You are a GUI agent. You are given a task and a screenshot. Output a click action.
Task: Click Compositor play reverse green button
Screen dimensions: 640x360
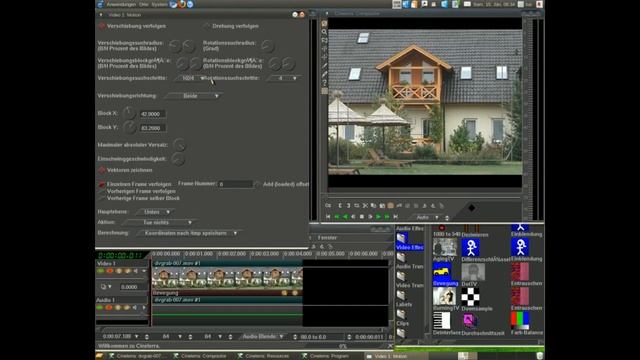(x=345, y=217)
